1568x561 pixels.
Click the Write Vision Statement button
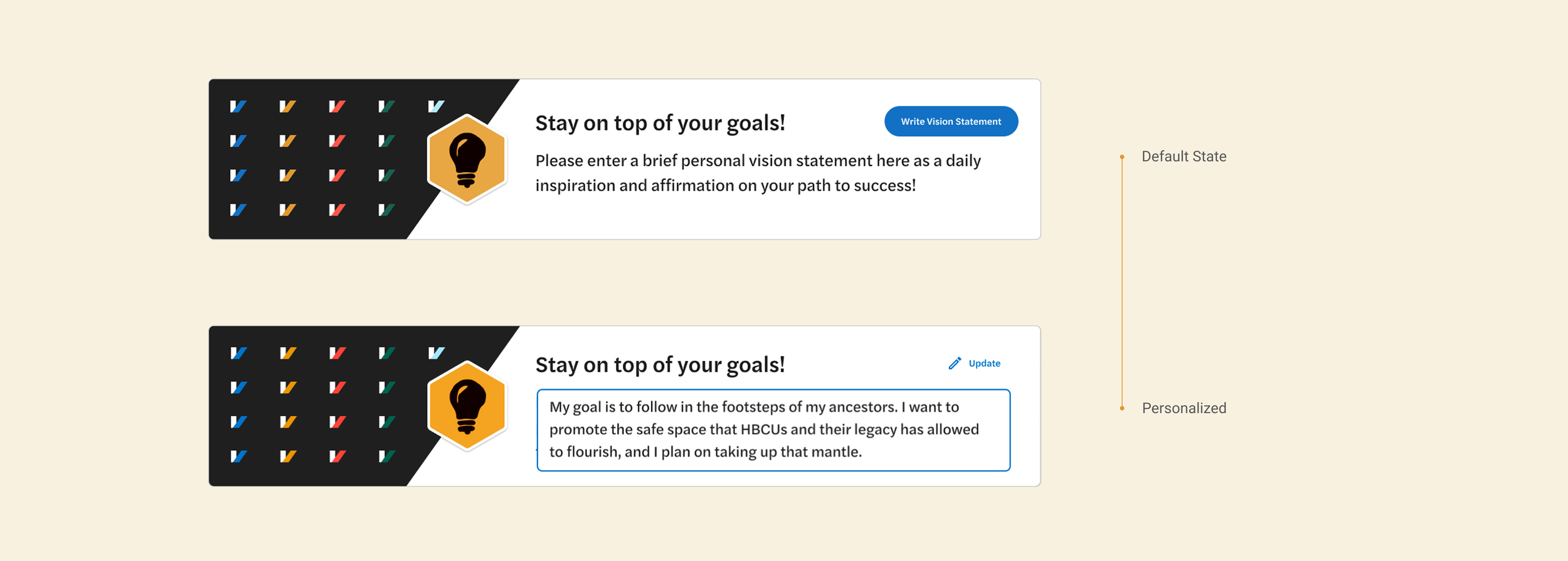(x=951, y=121)
